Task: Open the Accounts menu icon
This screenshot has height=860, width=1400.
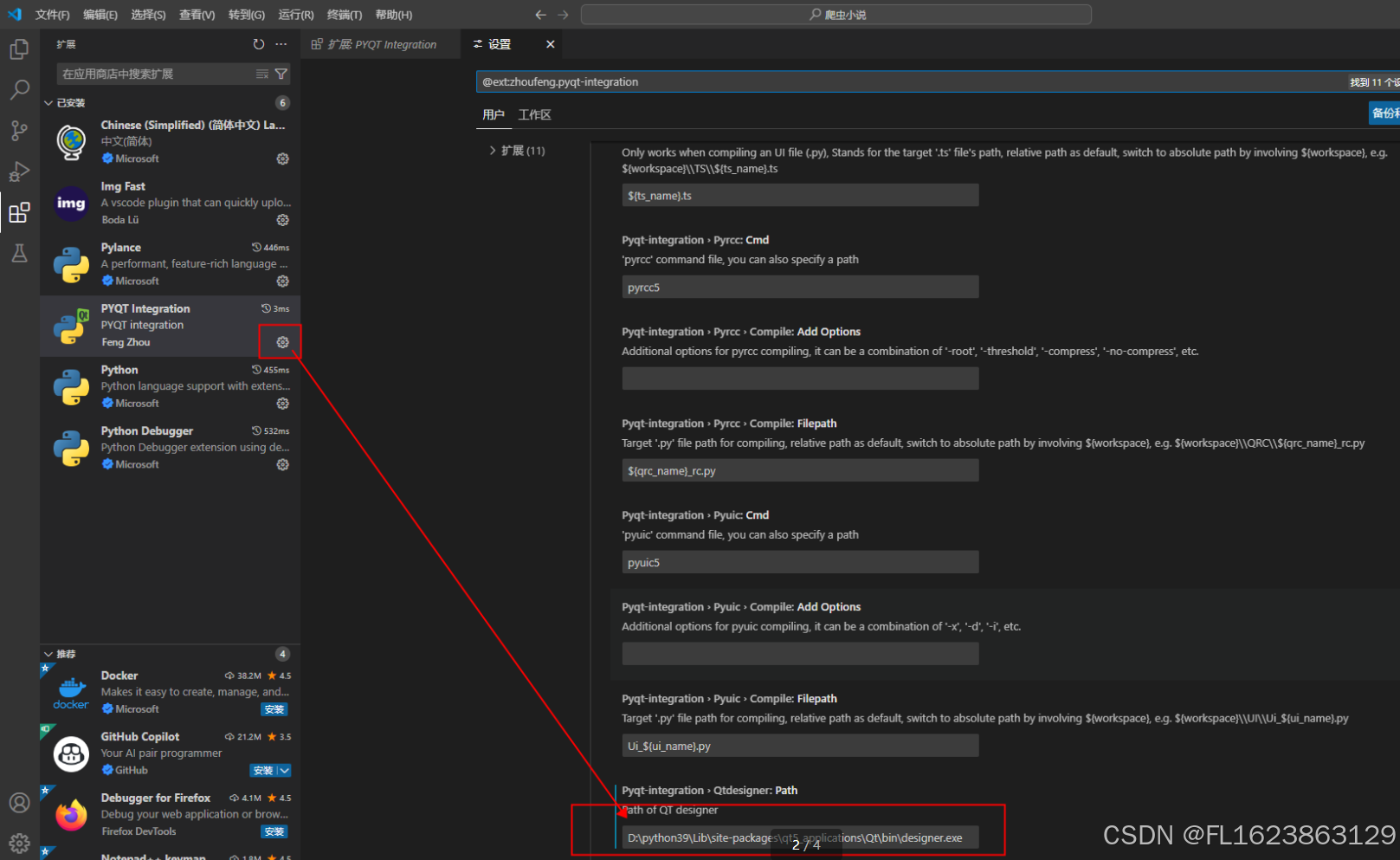Action: click(19, 803)
